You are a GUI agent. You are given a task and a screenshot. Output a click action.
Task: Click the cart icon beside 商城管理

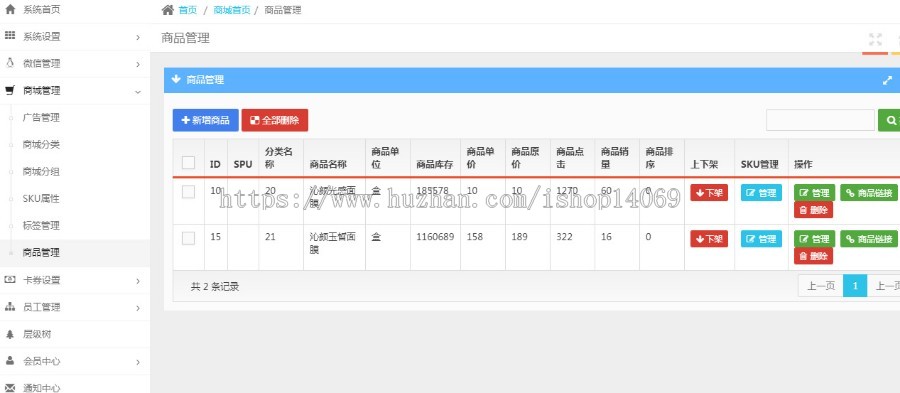[10, 91]
